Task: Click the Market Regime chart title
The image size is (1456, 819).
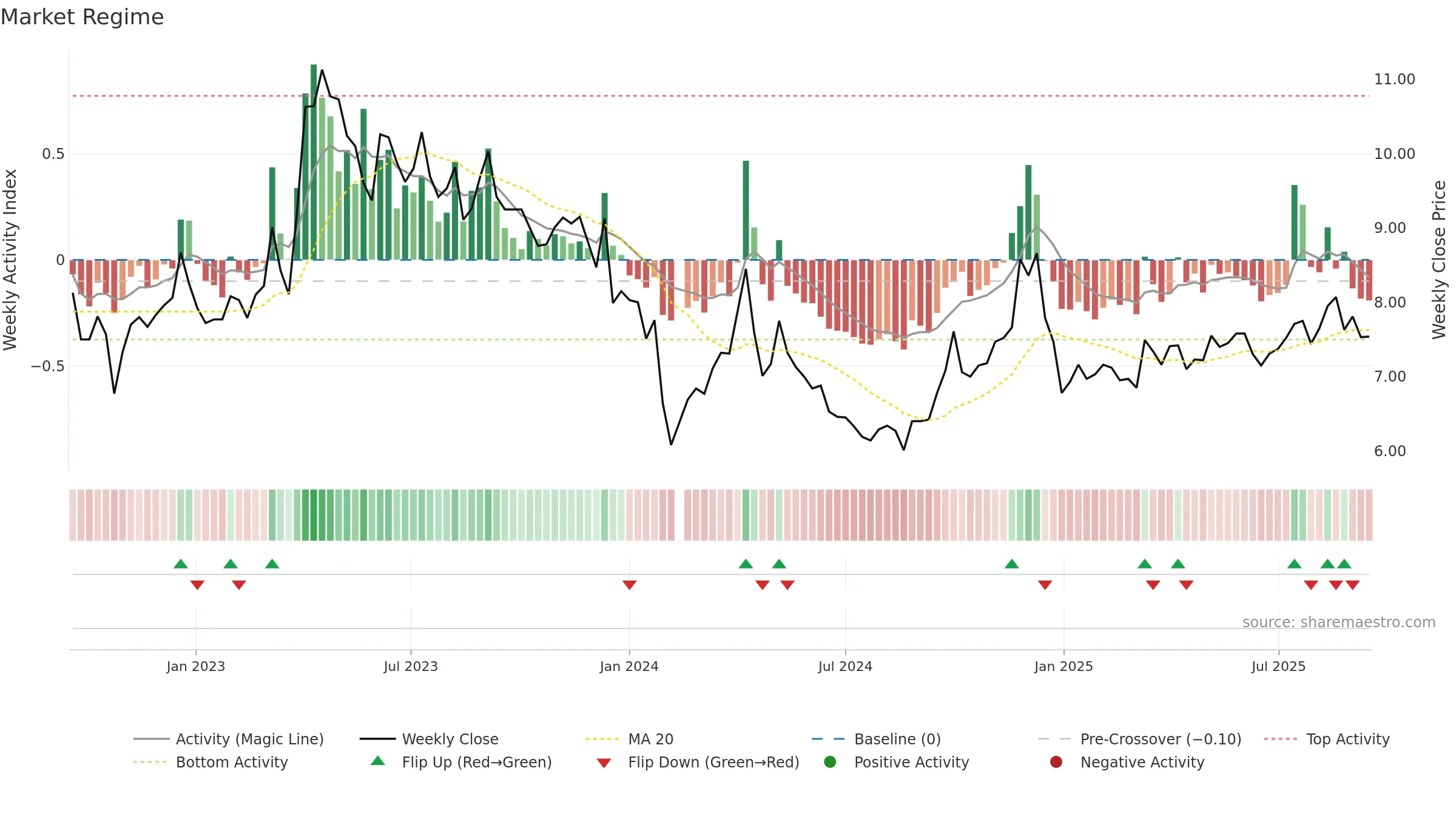Action: (x=82, y=17)
